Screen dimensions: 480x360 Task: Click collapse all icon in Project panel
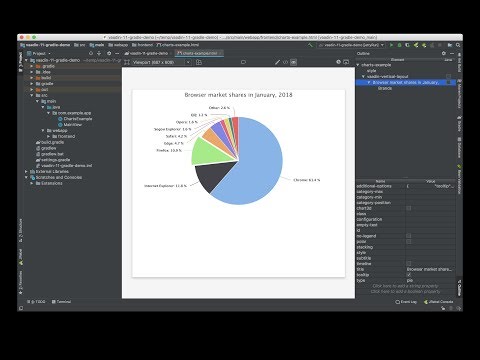(99, 53)
